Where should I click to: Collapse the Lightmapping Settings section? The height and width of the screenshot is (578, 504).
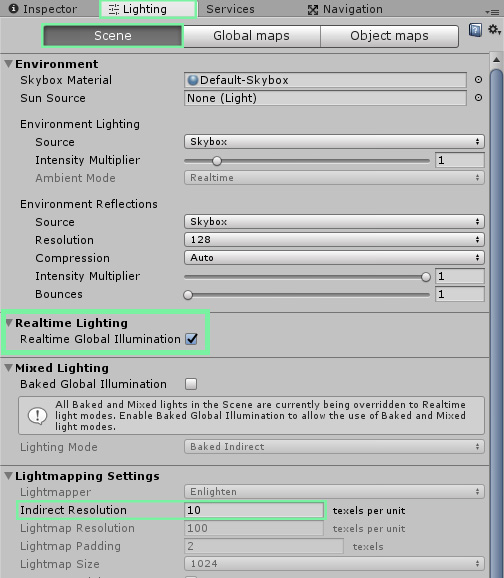pyautogui.click(x=8, y=476)
